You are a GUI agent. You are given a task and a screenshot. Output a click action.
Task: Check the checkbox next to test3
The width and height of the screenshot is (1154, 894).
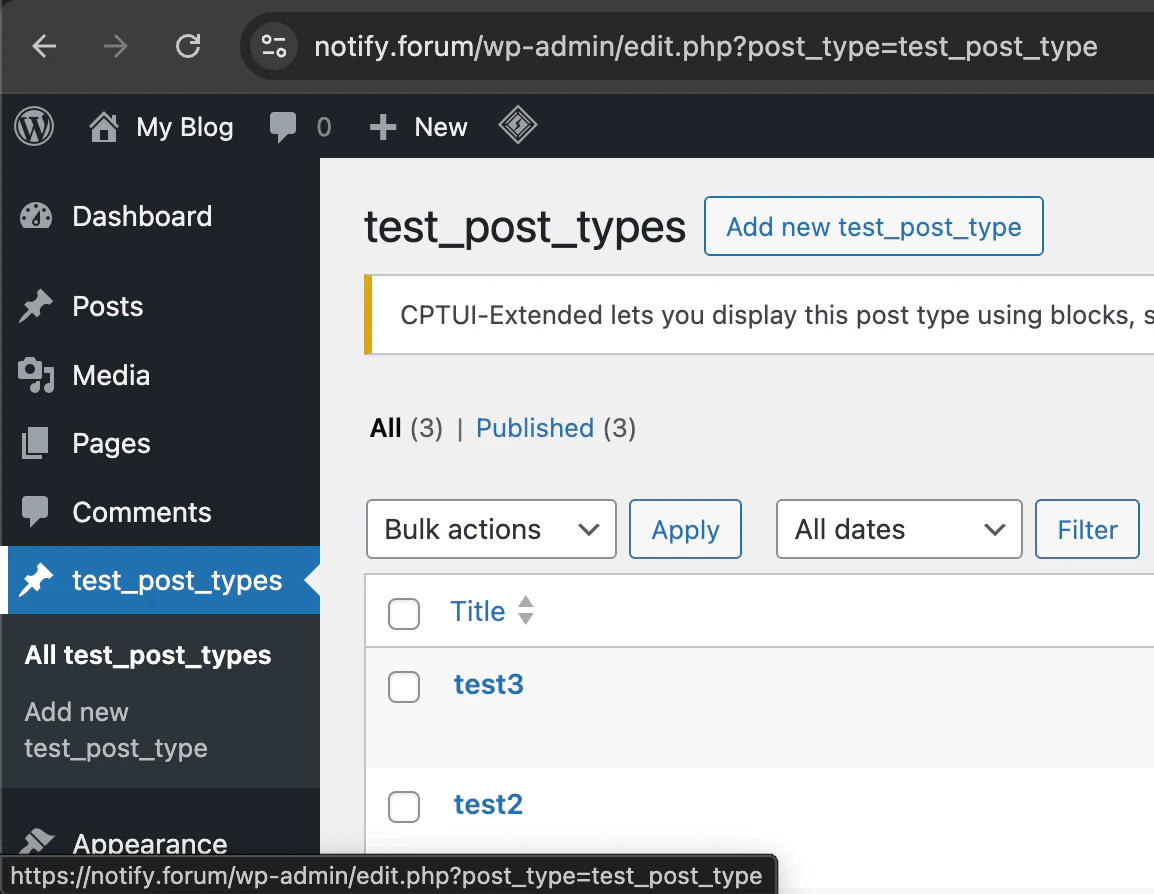(404, 687)
